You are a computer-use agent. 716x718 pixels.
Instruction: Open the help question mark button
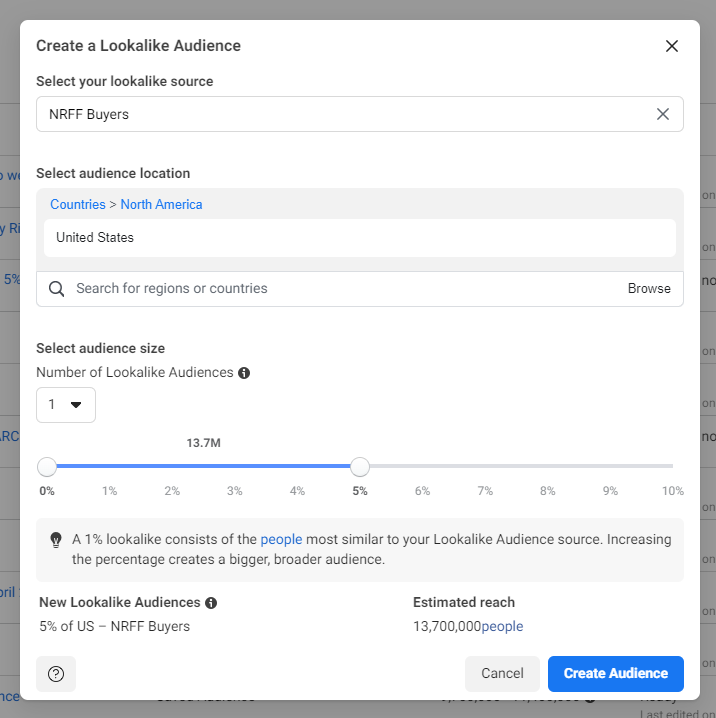point(56,674)
